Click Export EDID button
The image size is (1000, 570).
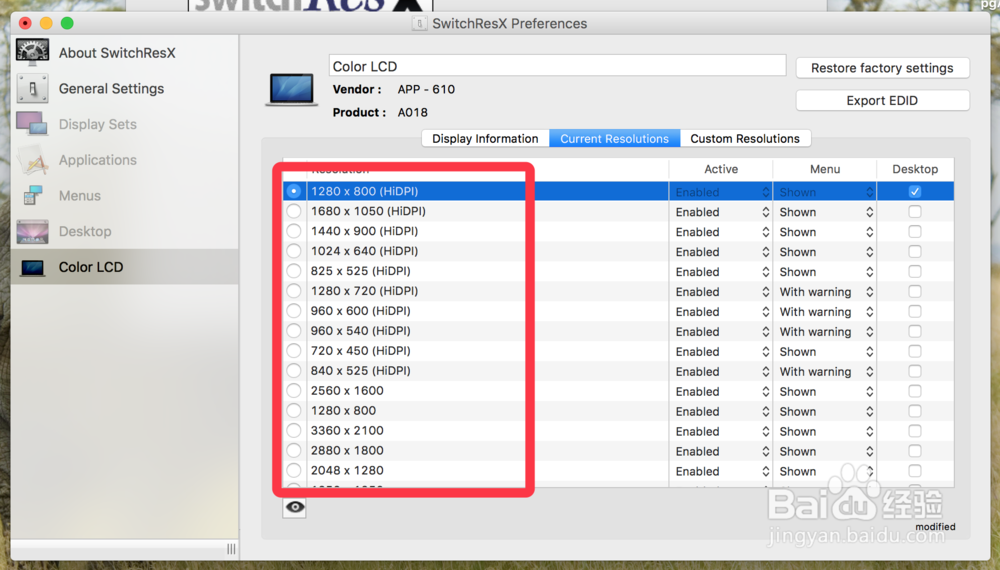click(882, 101)
